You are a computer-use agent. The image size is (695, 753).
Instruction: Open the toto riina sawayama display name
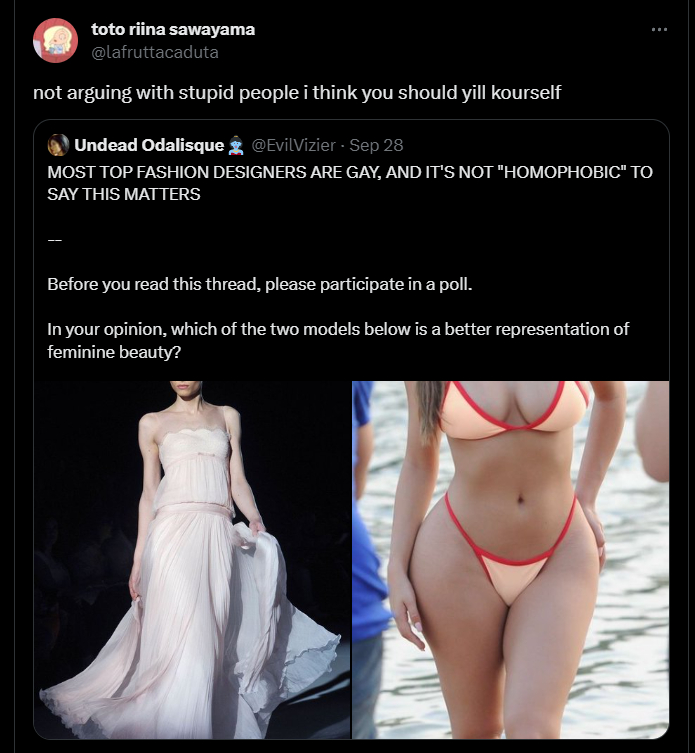coord(173,29)
